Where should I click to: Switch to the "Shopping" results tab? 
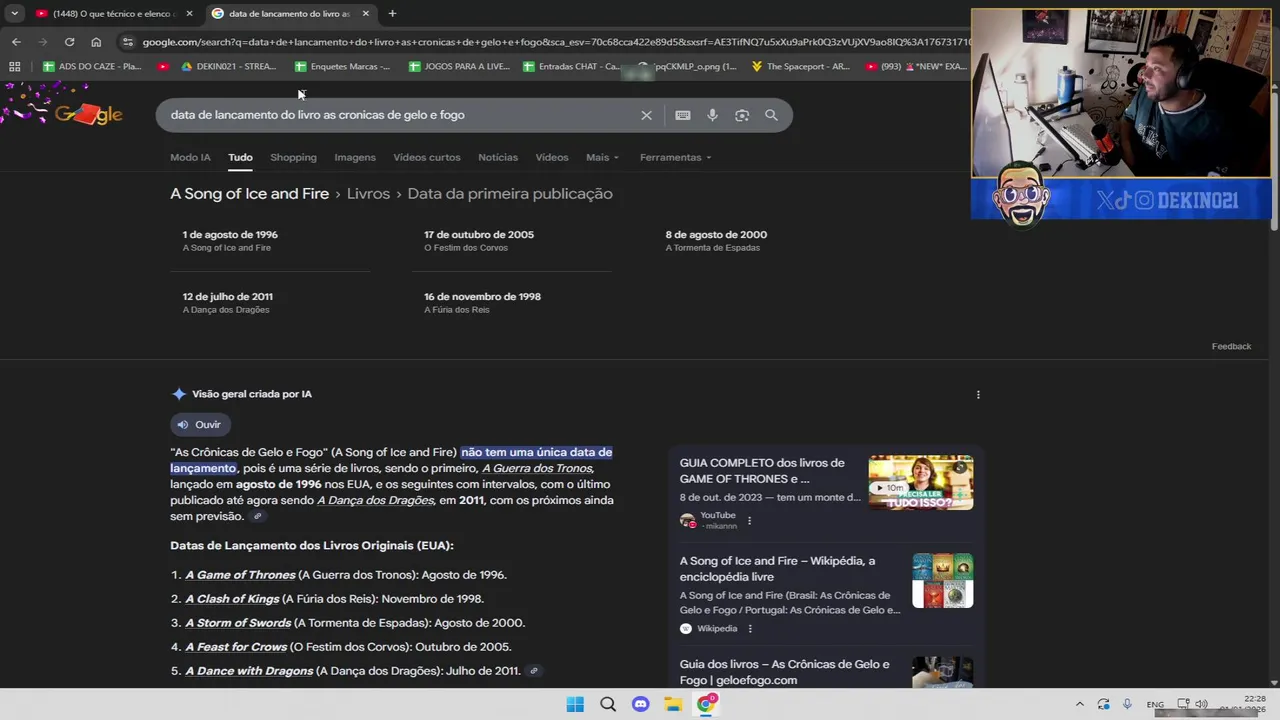click(293, 157)
